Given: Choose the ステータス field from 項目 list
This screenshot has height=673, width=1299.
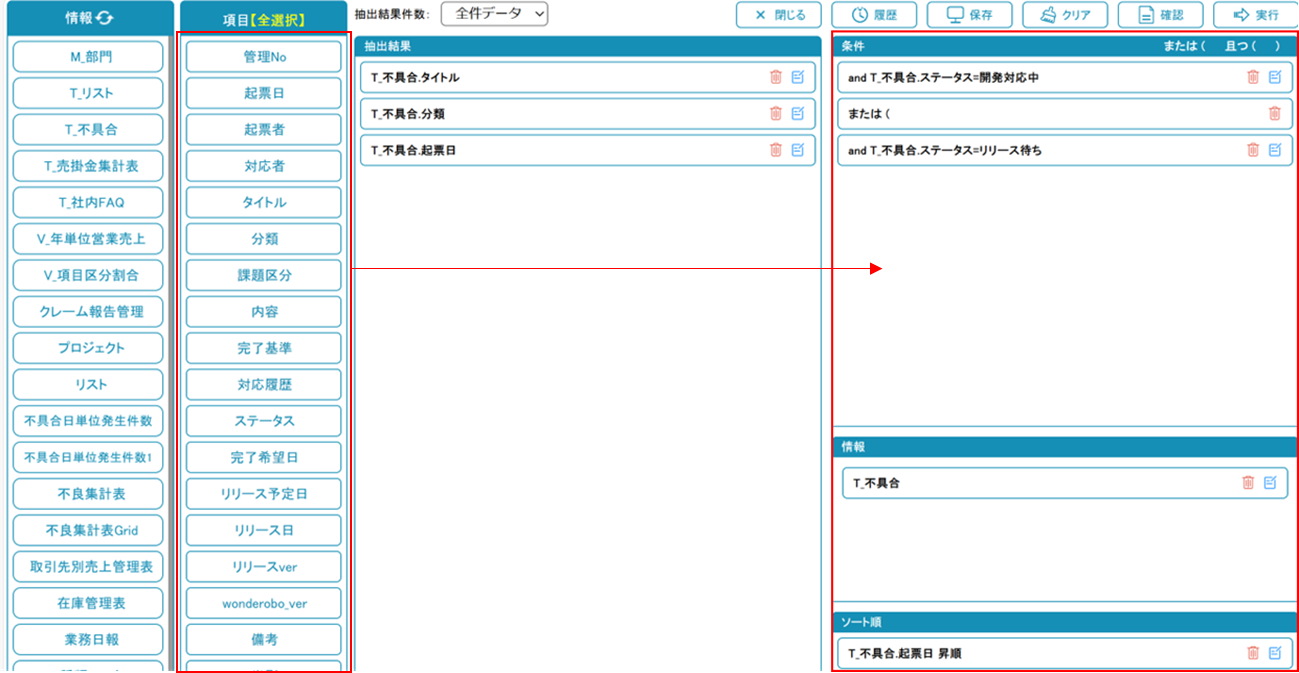Looking at the screenshot, I should [x=264, y=421].
